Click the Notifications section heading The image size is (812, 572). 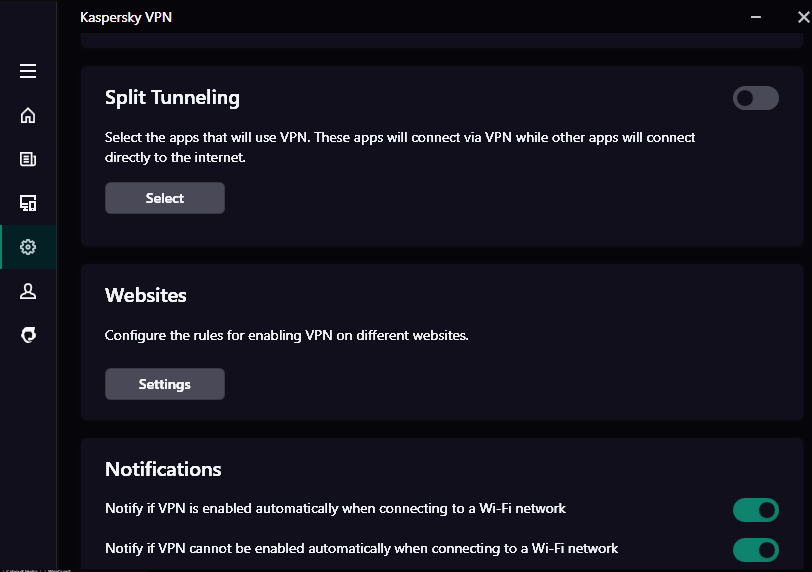click(163, 469)
